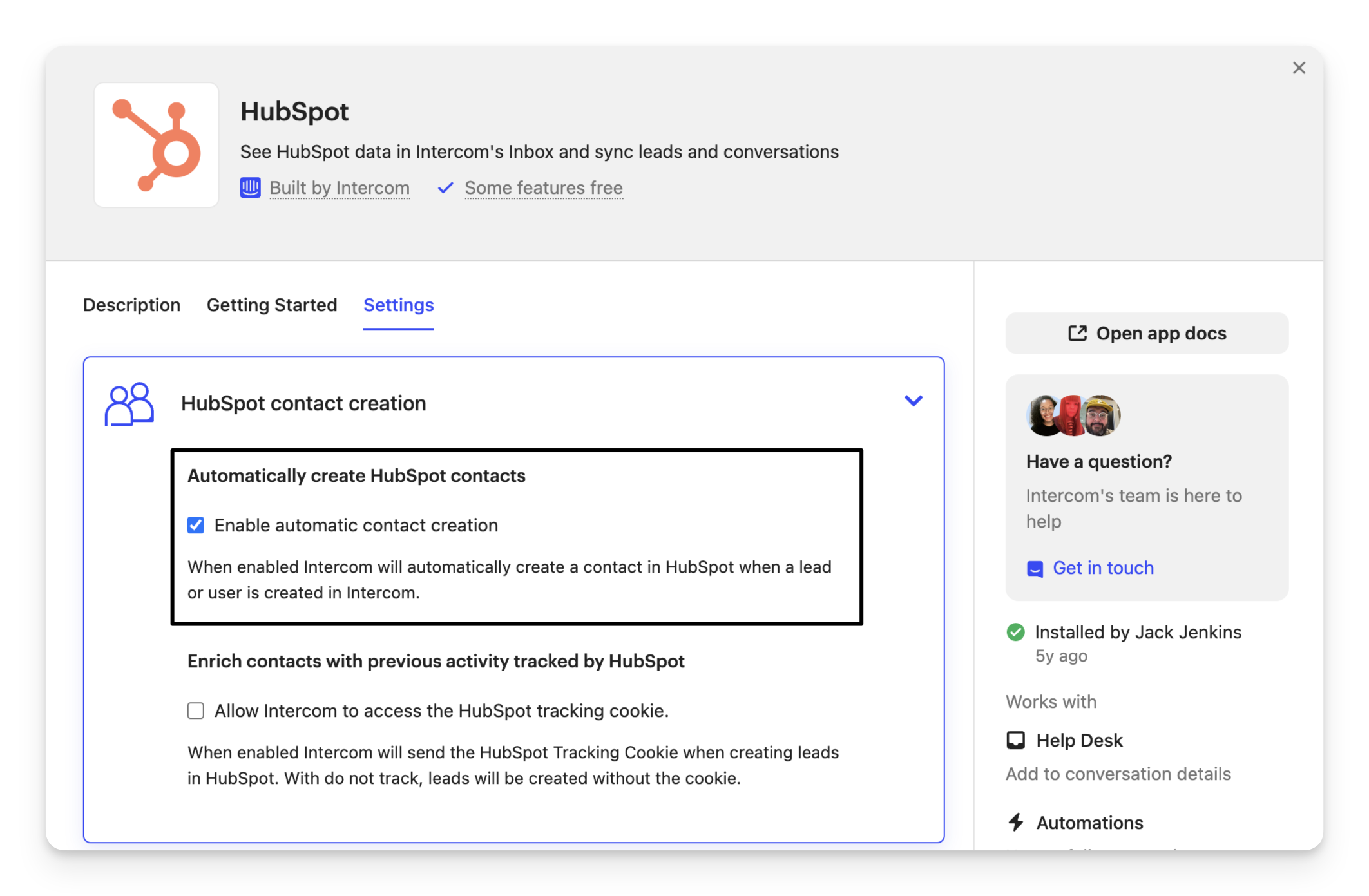Click the contacts people icon
This screenshot has width=1369, height=896.
129,404
